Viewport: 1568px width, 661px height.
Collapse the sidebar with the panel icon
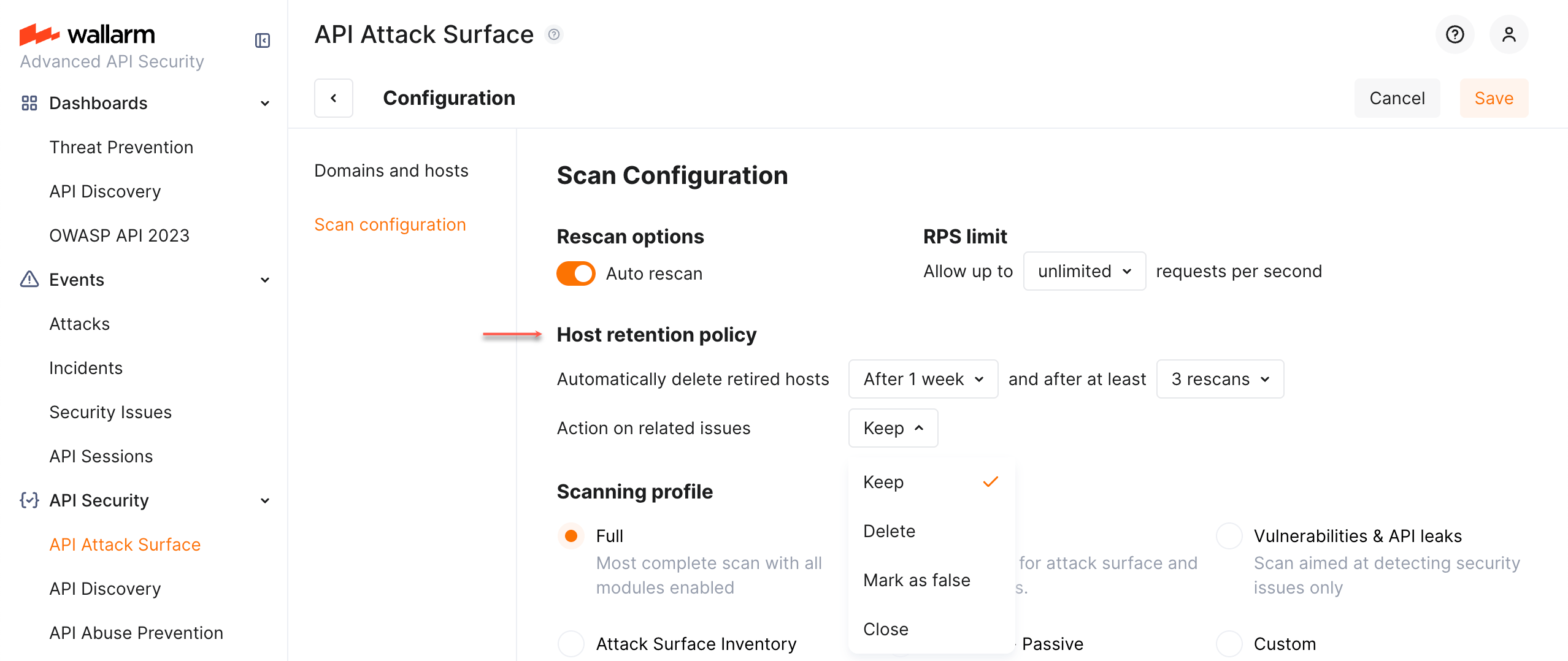point(262,40)
